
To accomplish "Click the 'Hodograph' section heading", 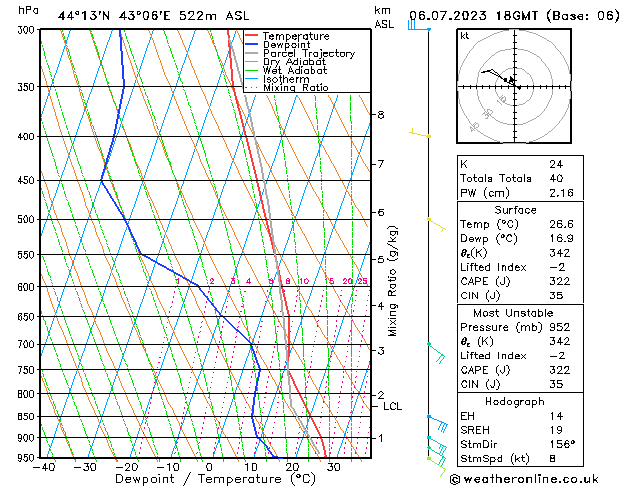I will (515, 402).
